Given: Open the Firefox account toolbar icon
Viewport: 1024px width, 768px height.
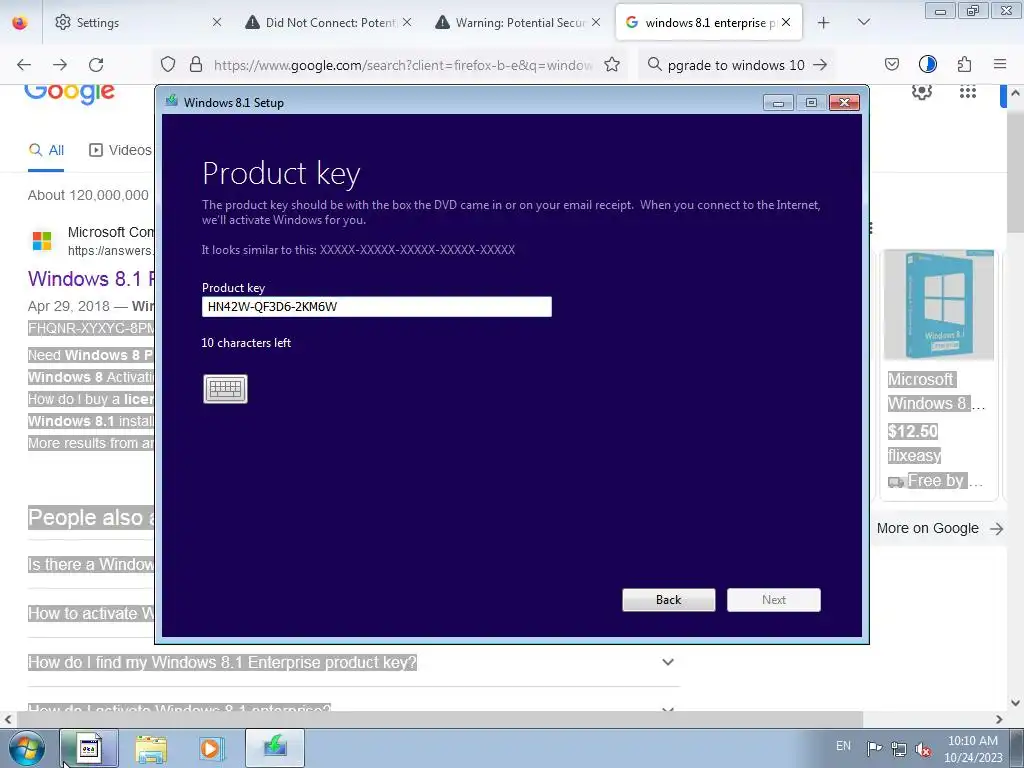Looking at the screenshot, I should 927,64.
